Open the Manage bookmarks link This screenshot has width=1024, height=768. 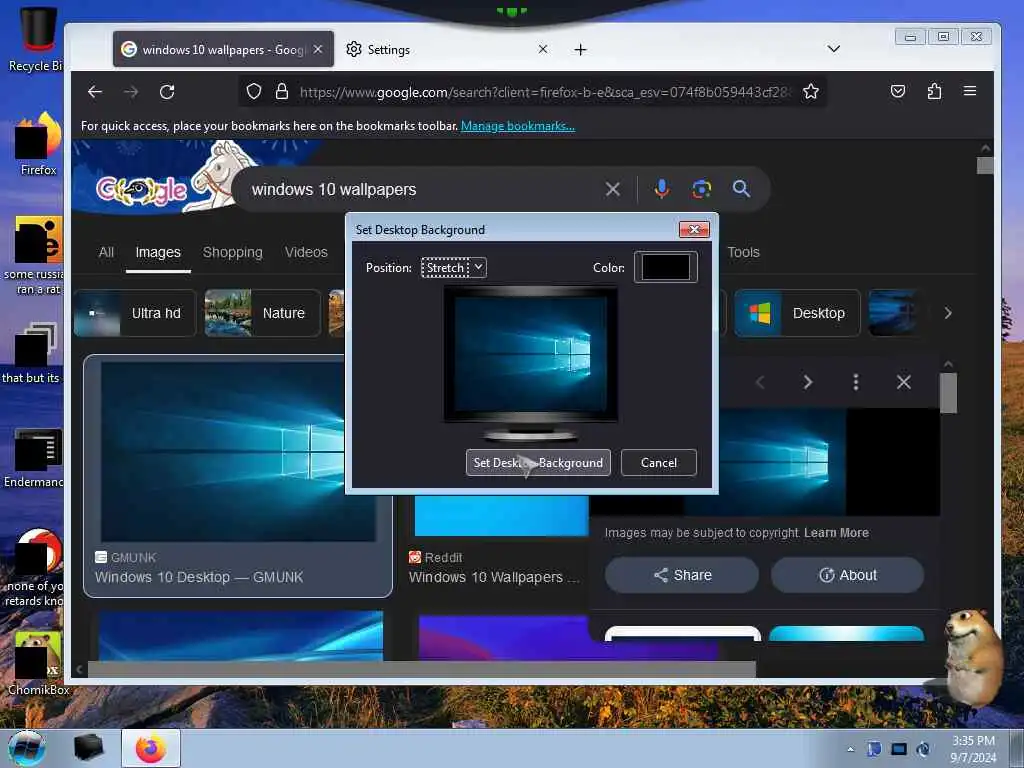coord(518,126)
